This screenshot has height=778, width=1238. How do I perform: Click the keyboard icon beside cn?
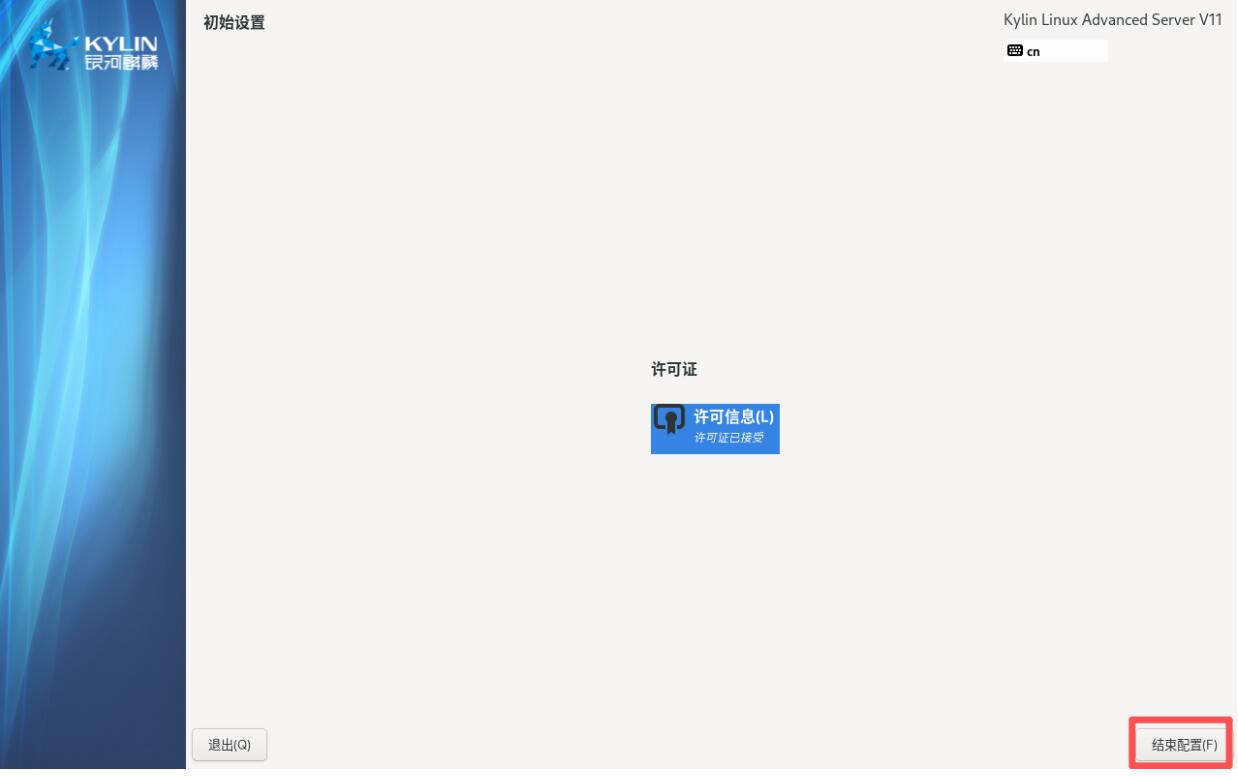pos(1014,51)
